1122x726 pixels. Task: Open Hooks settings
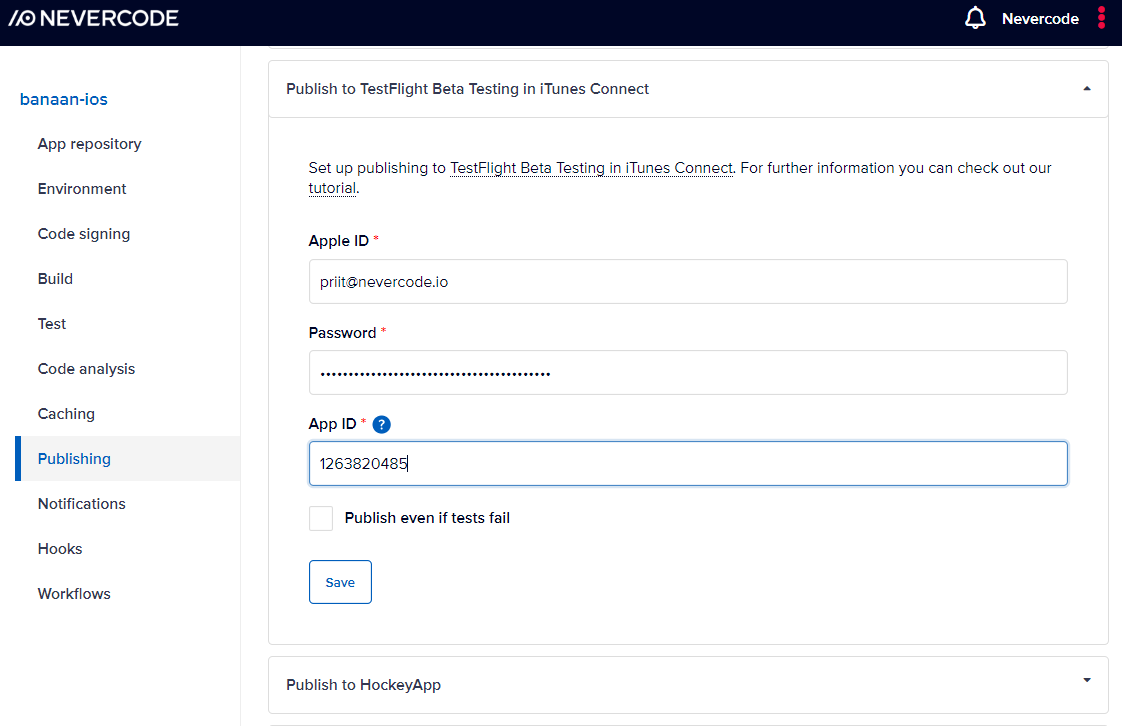[60, 549]
